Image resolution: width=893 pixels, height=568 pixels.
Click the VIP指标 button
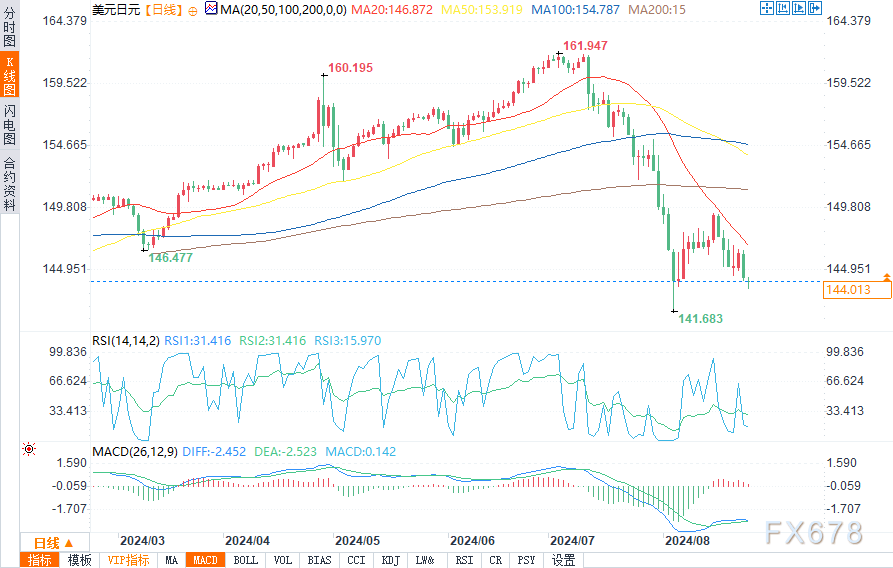coord(129,560)
